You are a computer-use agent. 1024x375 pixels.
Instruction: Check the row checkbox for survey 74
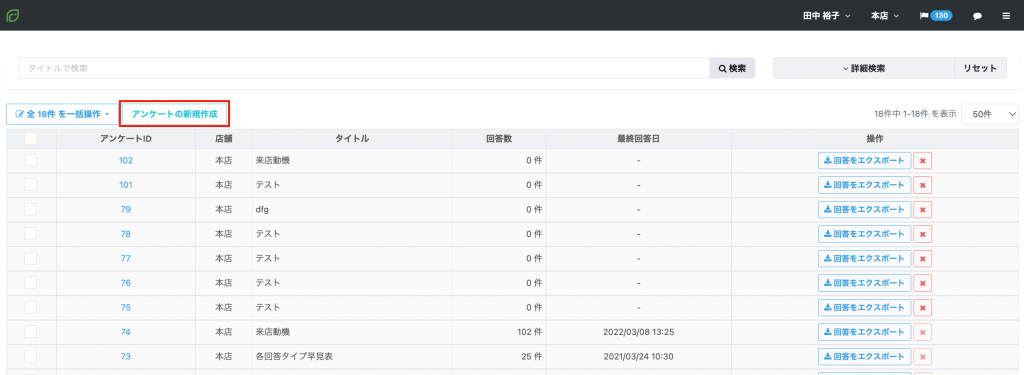(x=31, y=332)
